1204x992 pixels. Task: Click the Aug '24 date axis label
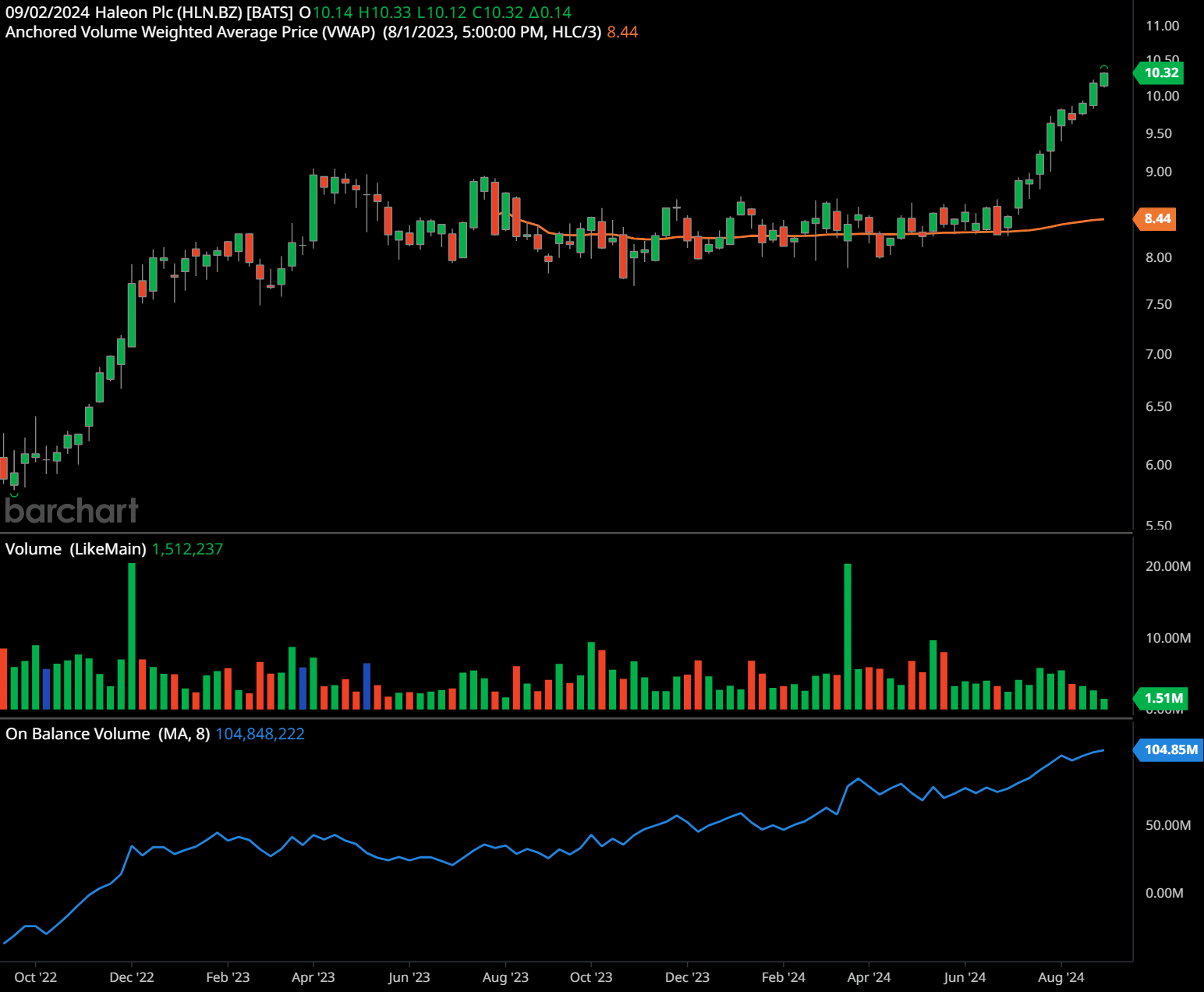(1061, 977)
